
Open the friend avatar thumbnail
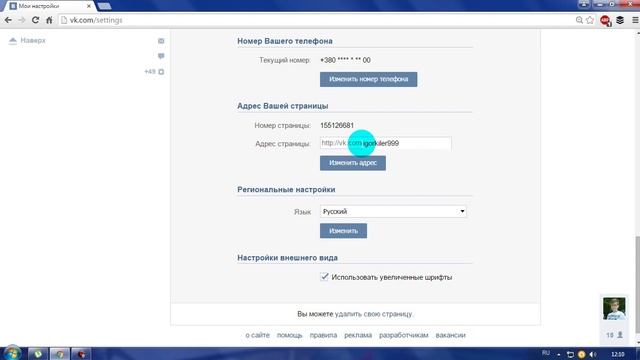coord(614,309)
